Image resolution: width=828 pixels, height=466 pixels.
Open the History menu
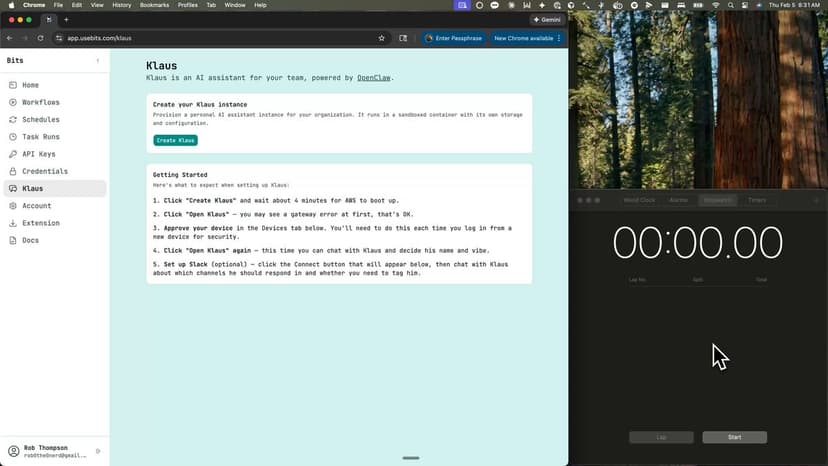[121, 5]
